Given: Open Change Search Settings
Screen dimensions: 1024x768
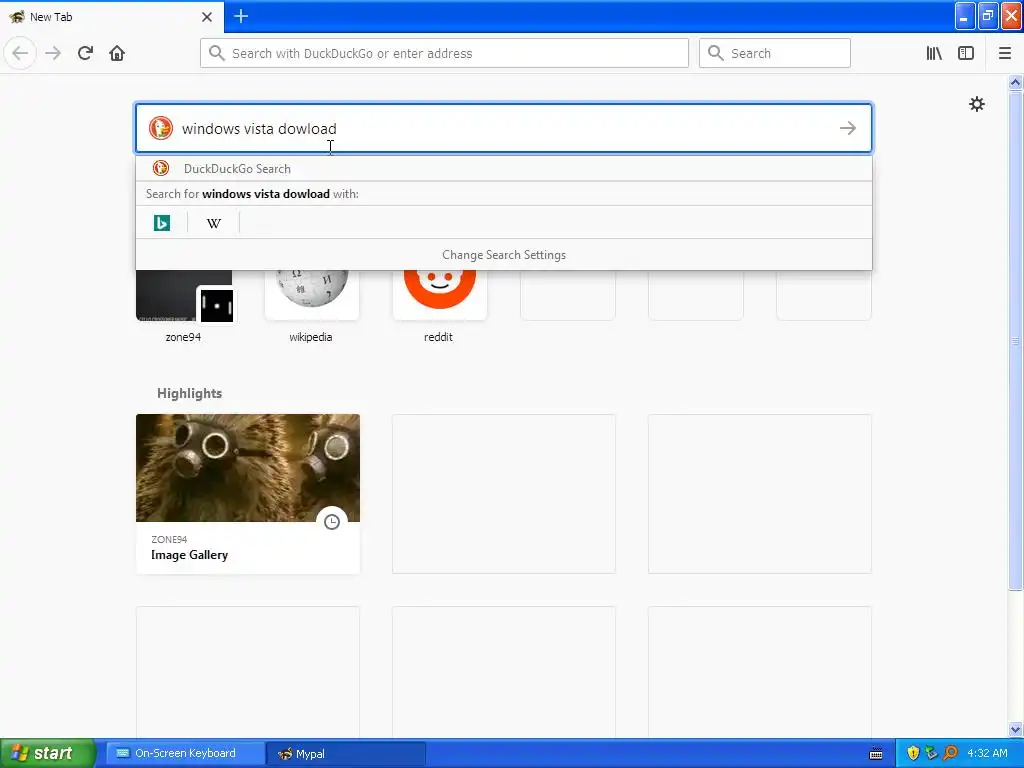Looking at the screenshot, I should click(504, 255).
